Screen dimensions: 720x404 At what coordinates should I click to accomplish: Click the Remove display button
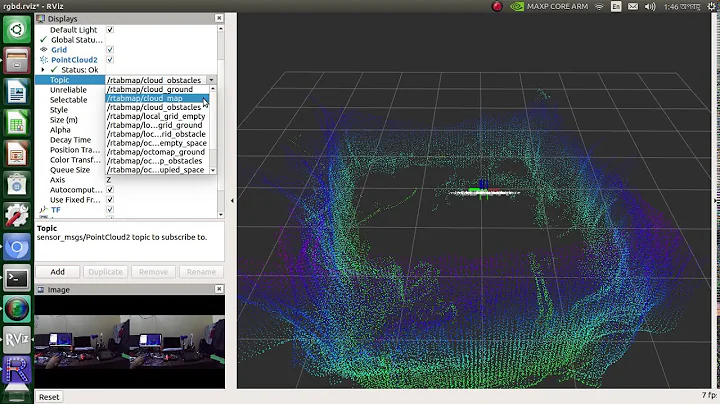pos(153,272)
